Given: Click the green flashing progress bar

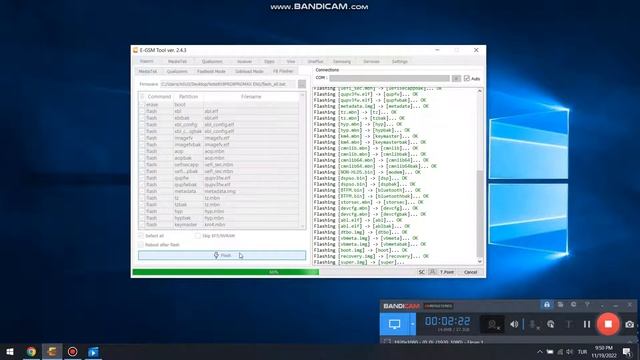Looking at the screenshot, I should pyautogui.click(x=226, y=272).
